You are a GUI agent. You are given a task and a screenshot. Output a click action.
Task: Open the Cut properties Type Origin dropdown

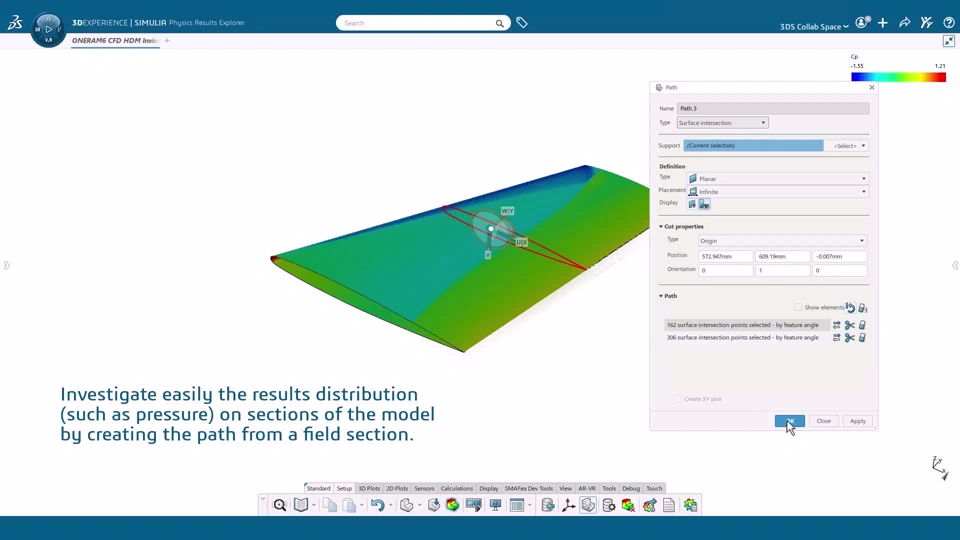(782, 241)
